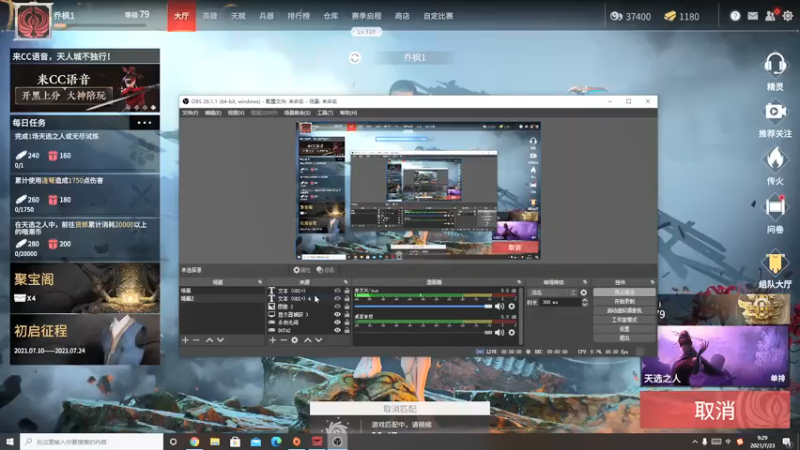The image size is (800, 450).
Task: Open the 聚宝阁 banner
Action: tap(85, 288)
